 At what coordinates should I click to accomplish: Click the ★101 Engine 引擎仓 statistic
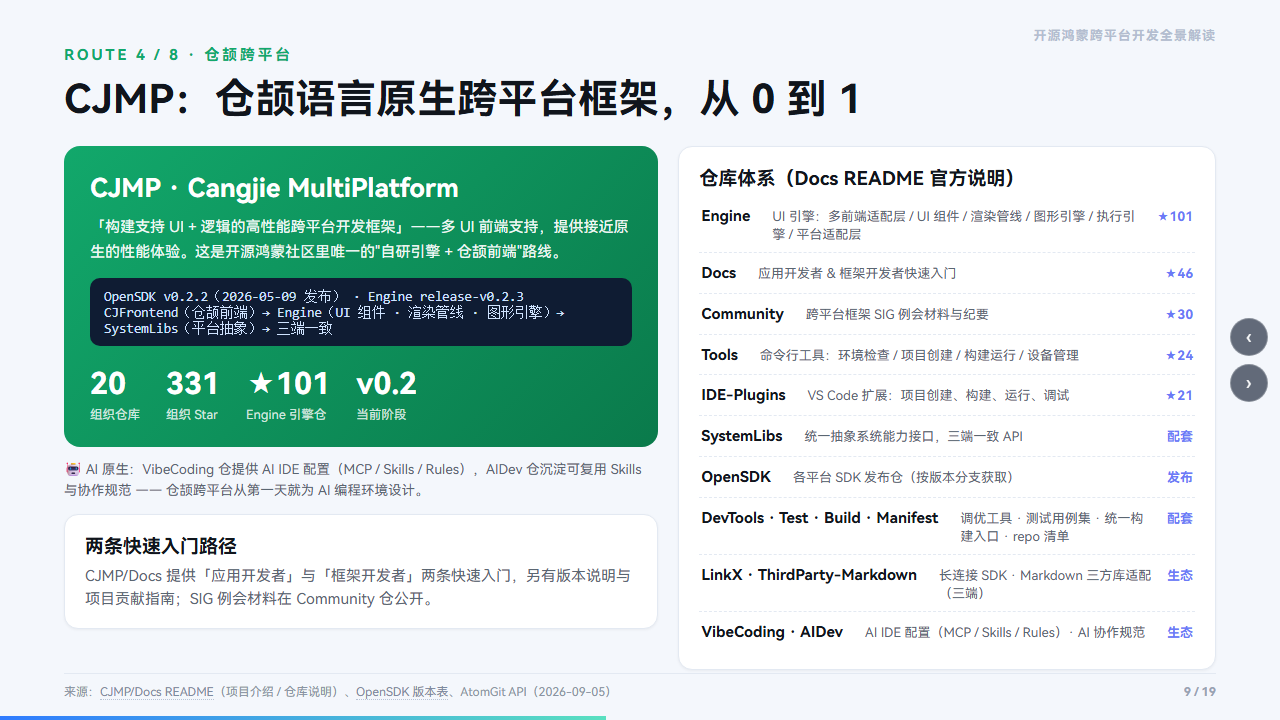pyautogui.click(x=288, y=395)
